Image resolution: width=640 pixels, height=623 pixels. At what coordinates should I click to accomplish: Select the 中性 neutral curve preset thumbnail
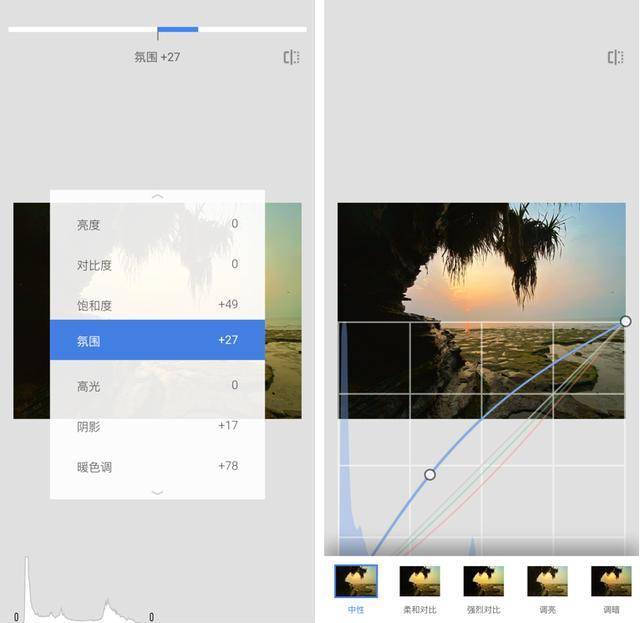[356, 581]
